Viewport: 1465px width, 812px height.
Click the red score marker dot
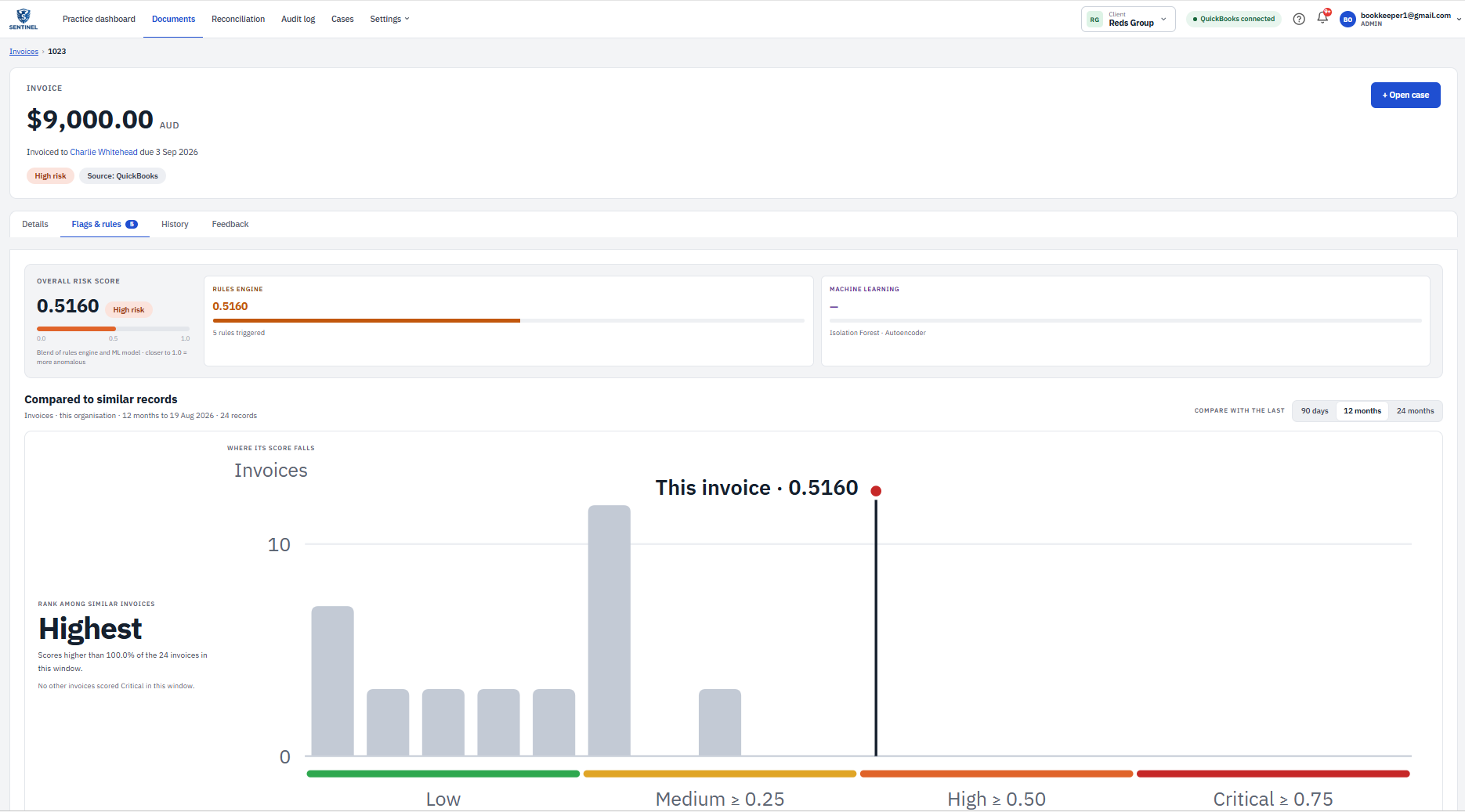(876, 491)
